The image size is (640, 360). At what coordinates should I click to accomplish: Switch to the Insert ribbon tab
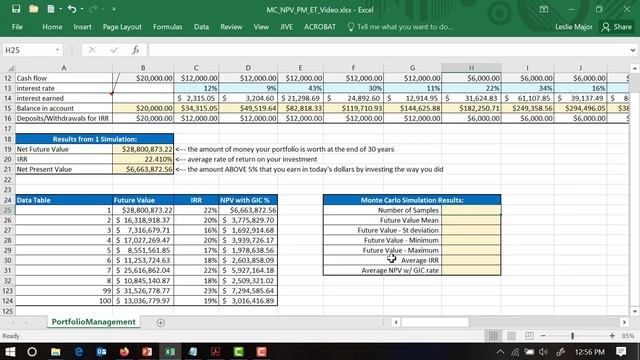82,27
